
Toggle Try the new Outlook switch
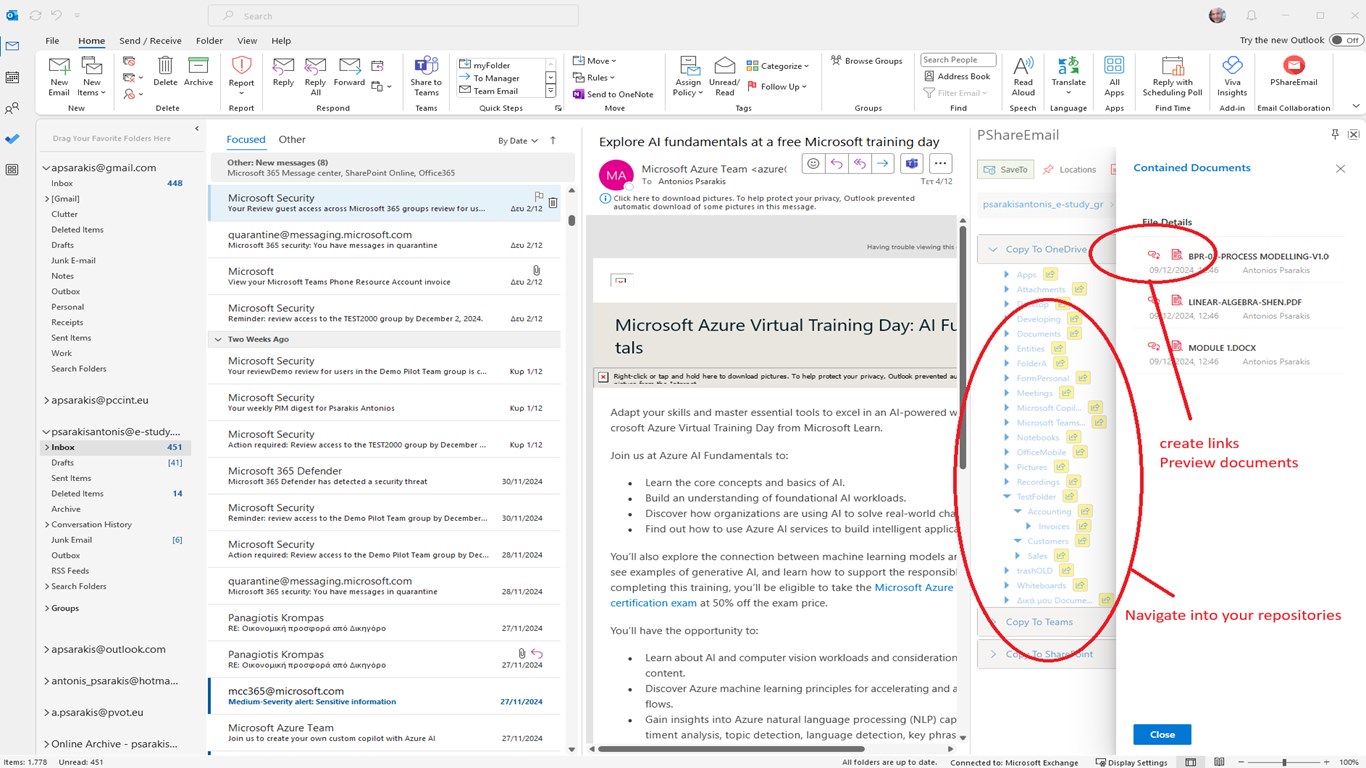[x=1345, y=40]
